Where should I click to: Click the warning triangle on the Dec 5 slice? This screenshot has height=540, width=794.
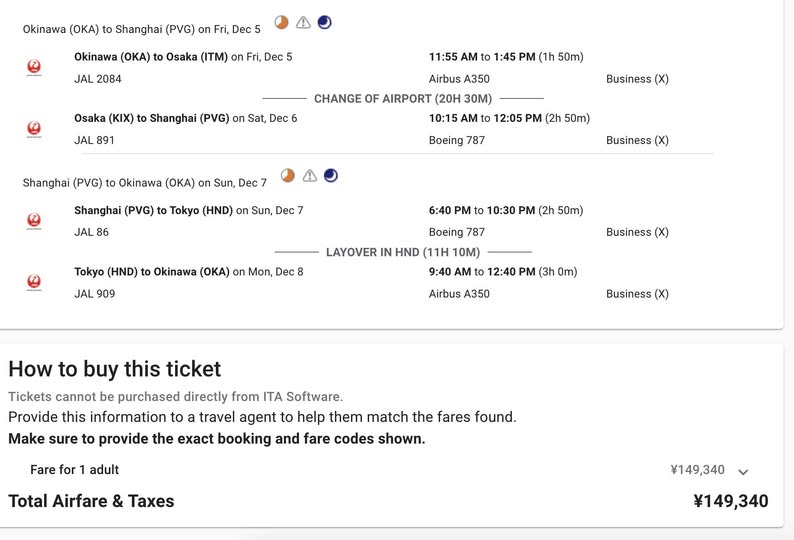point(303,22)
